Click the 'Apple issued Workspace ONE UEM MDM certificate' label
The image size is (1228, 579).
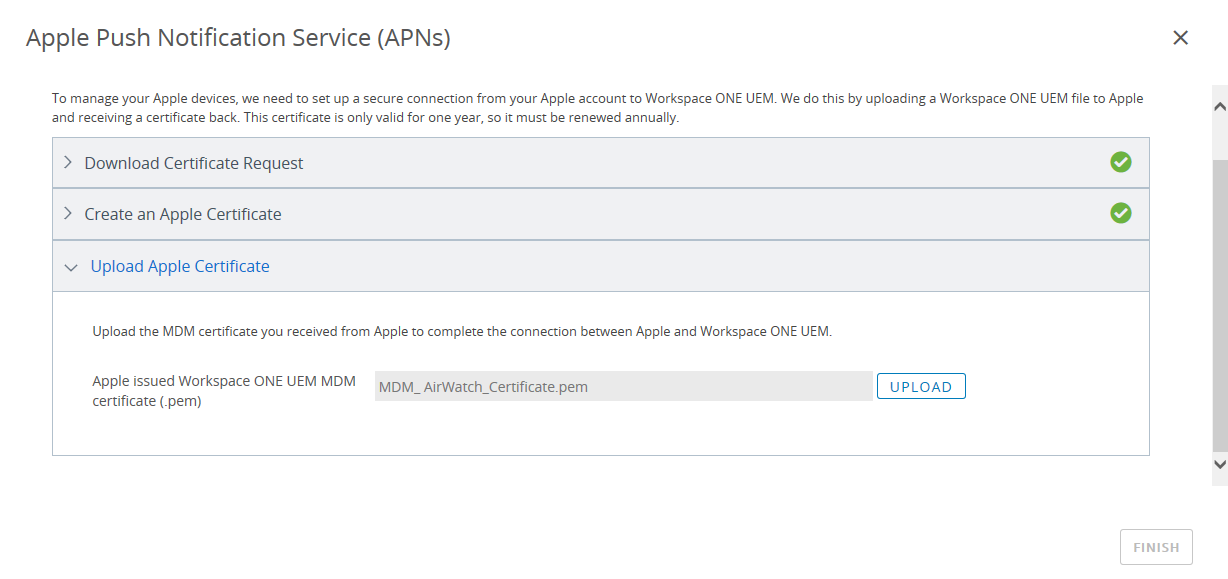click(224, 391)
